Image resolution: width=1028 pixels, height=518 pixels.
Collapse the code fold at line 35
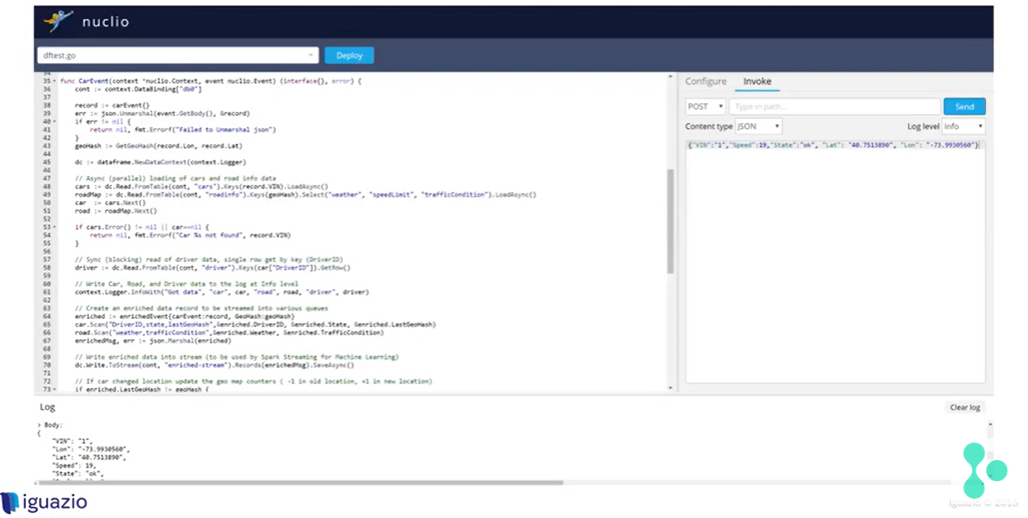tap(54, 81)
